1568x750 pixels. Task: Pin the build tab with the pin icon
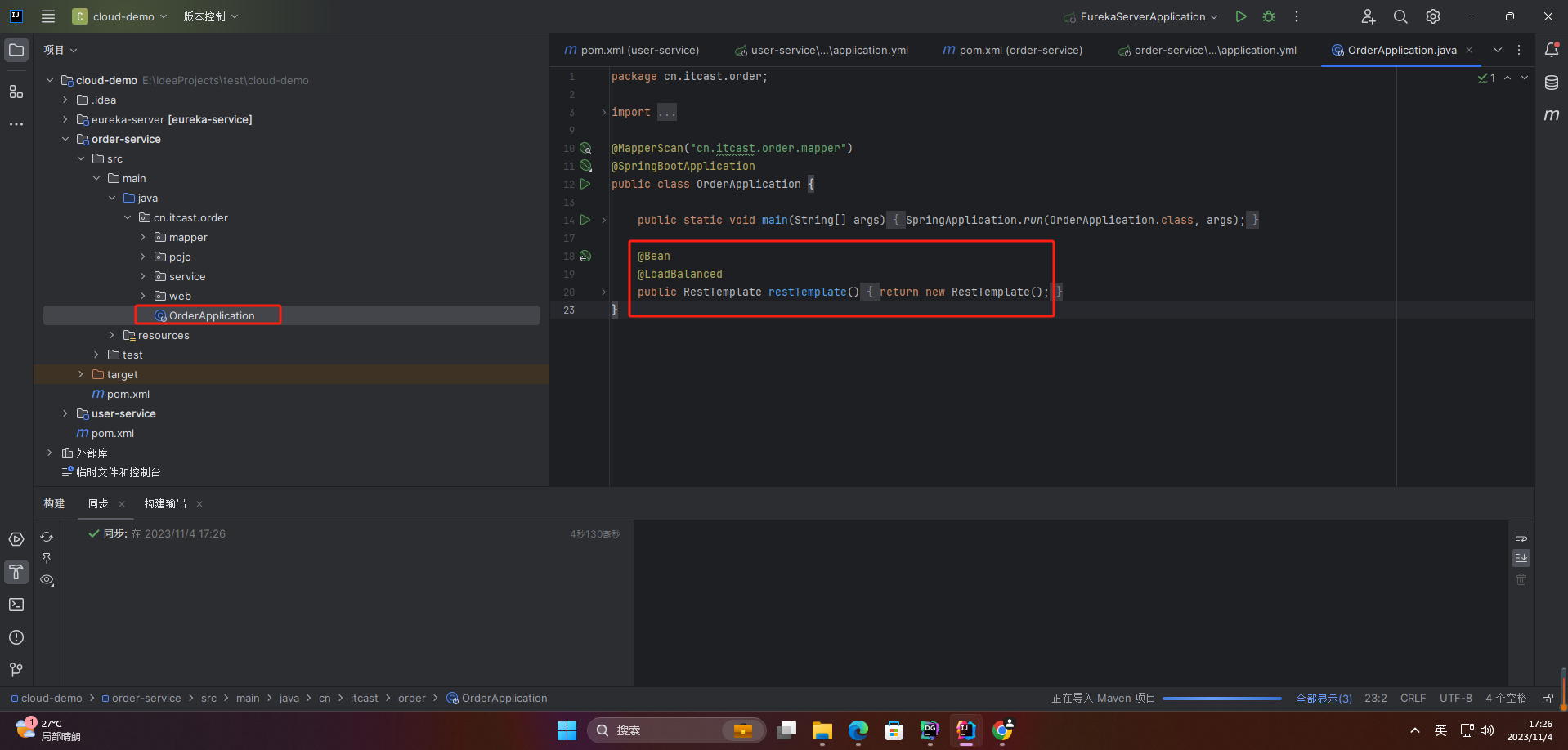coord(47,558)
